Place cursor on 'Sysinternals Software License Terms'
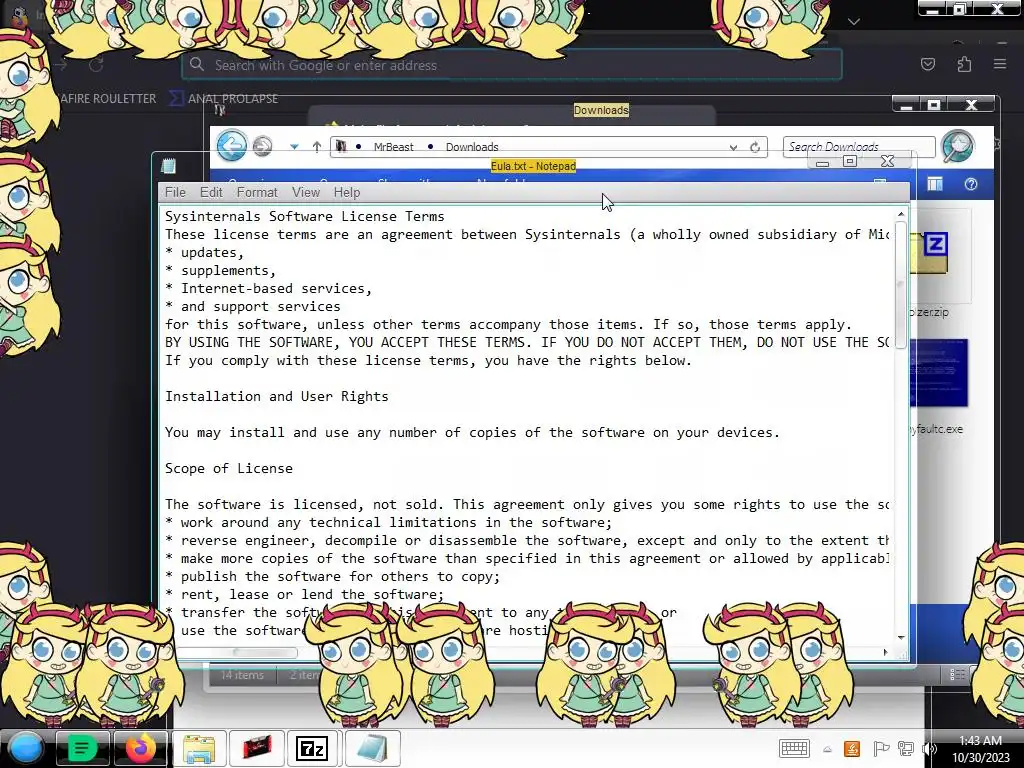Image resolution: width=1024 pixels, height=768 pixels. click(x=304, y=216)
